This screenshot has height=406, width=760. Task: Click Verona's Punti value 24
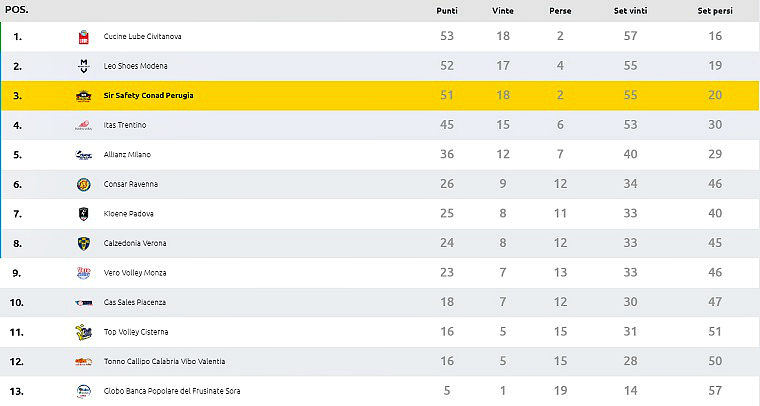coord(447,243)
